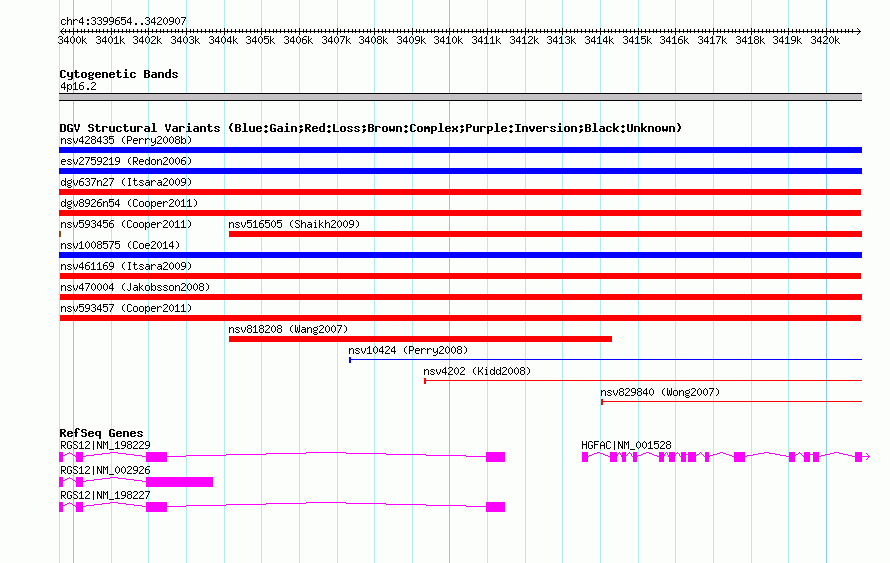The image size is (890, 563).
Task: Click the nsv470004 (Jakobsson2008) red bar
Action: point(460,297)
